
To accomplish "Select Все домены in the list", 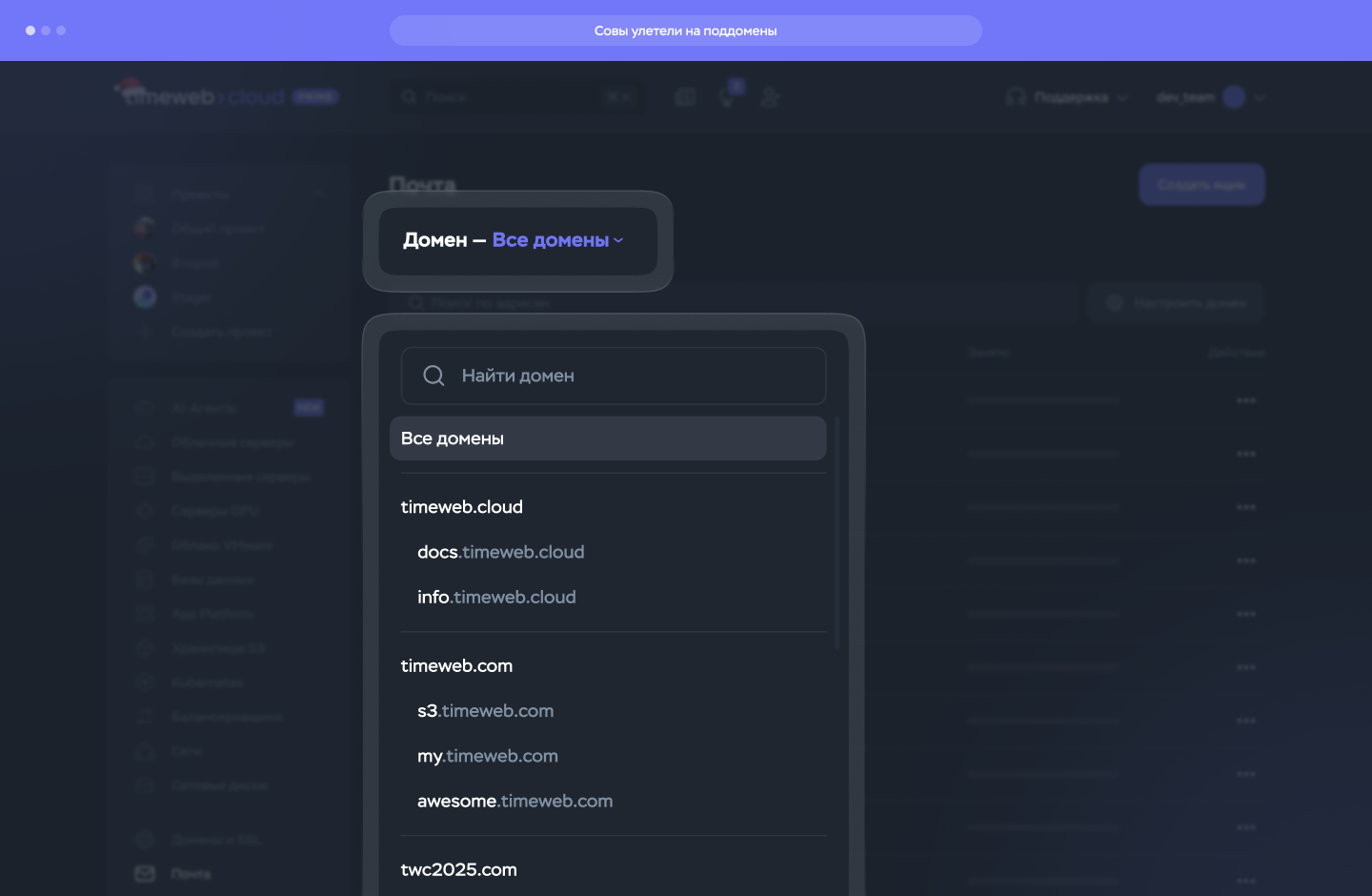I will [x=607, y=438].
